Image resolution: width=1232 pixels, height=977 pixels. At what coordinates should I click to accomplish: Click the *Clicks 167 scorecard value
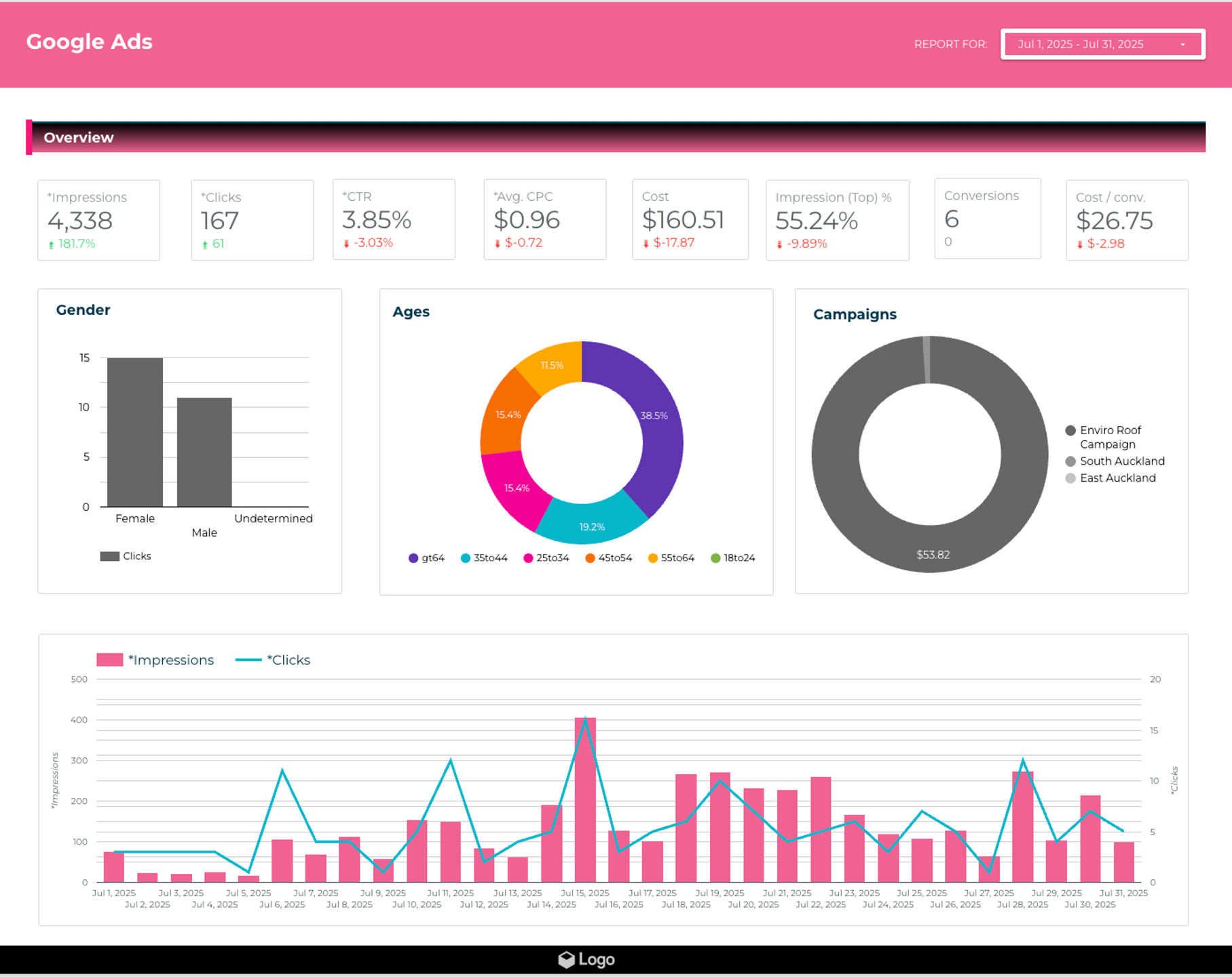(219, 221)
